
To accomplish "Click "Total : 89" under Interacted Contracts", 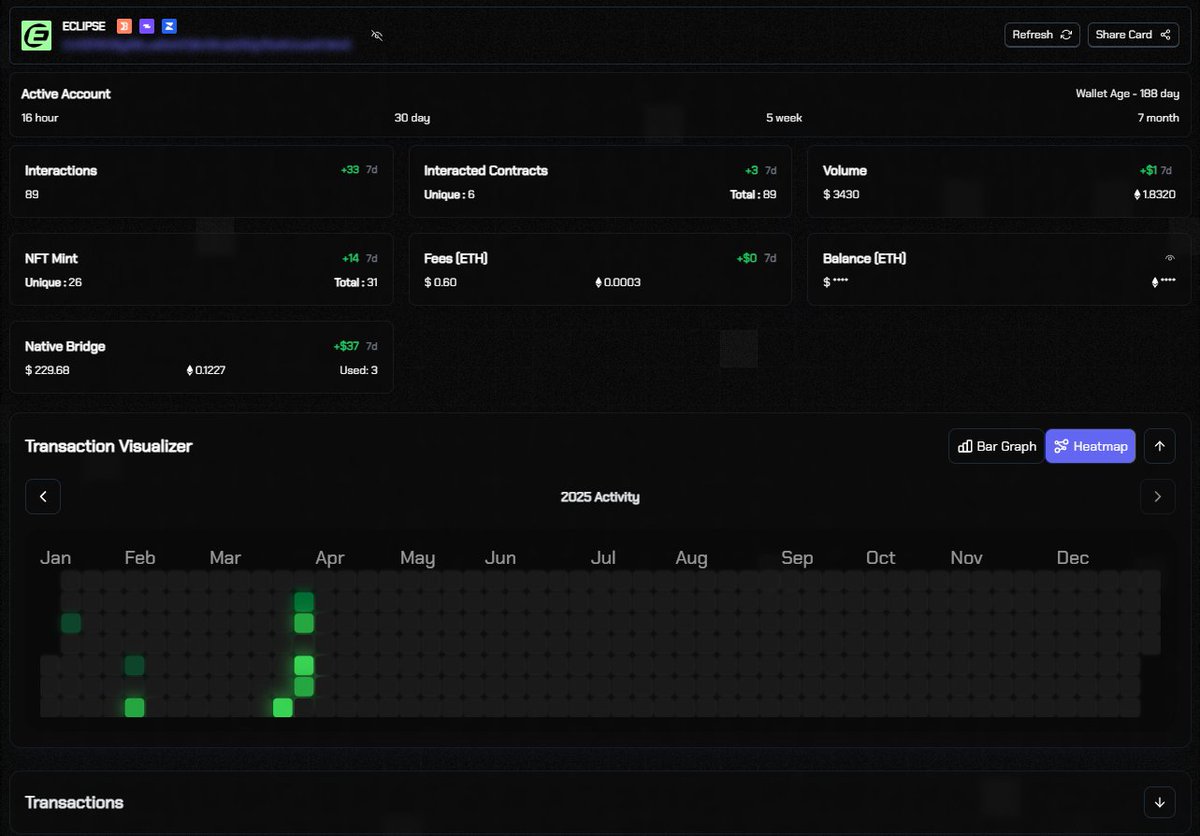I will pos(753,194).
